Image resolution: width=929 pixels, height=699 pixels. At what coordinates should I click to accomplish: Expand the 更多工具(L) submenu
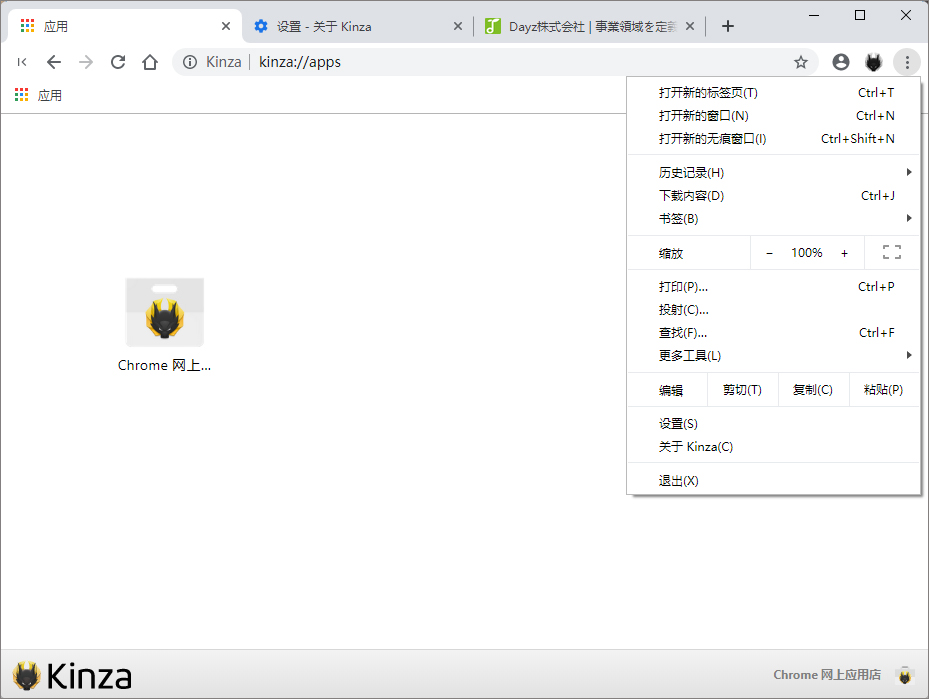(774, 355)
